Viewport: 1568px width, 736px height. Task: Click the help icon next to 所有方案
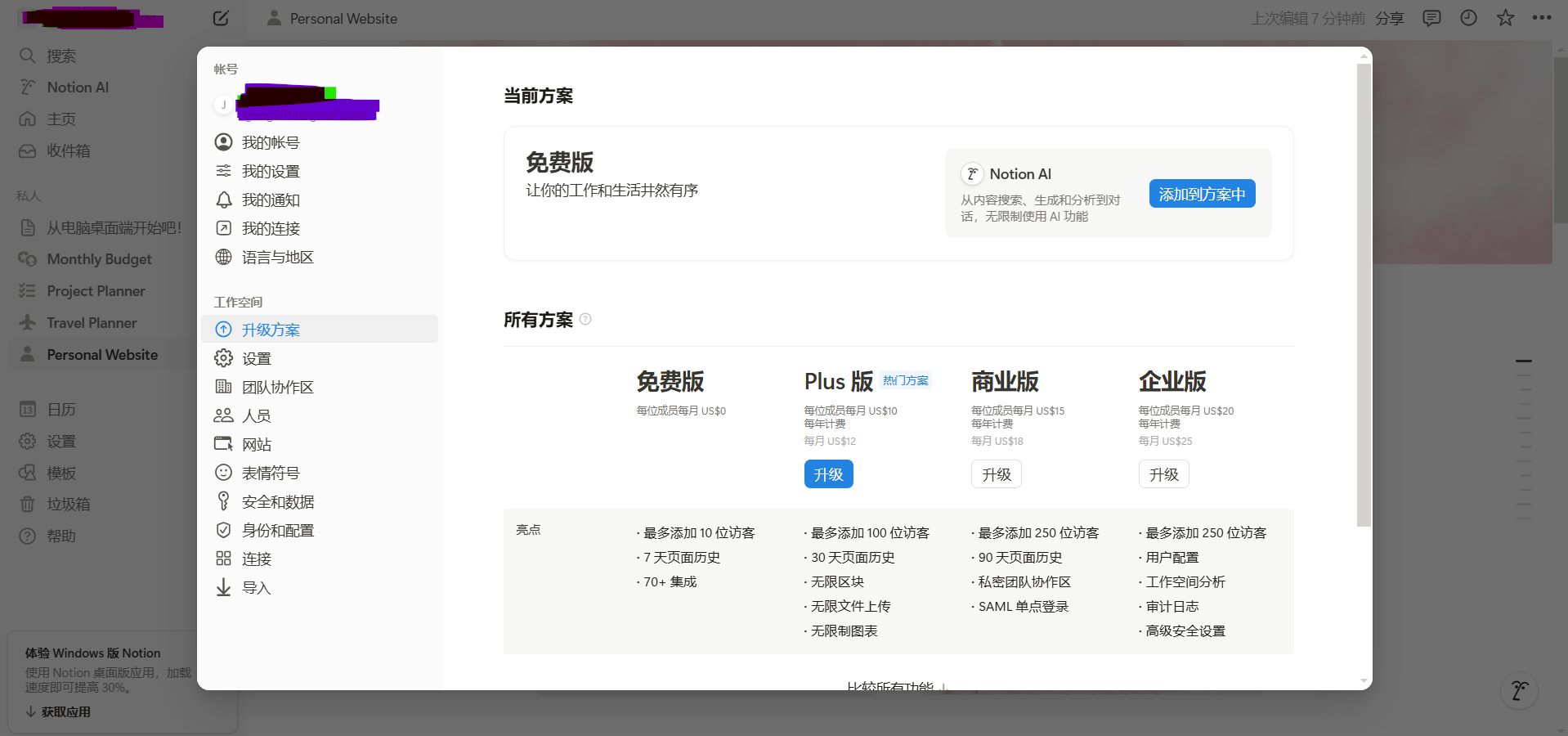click(585, 320)
